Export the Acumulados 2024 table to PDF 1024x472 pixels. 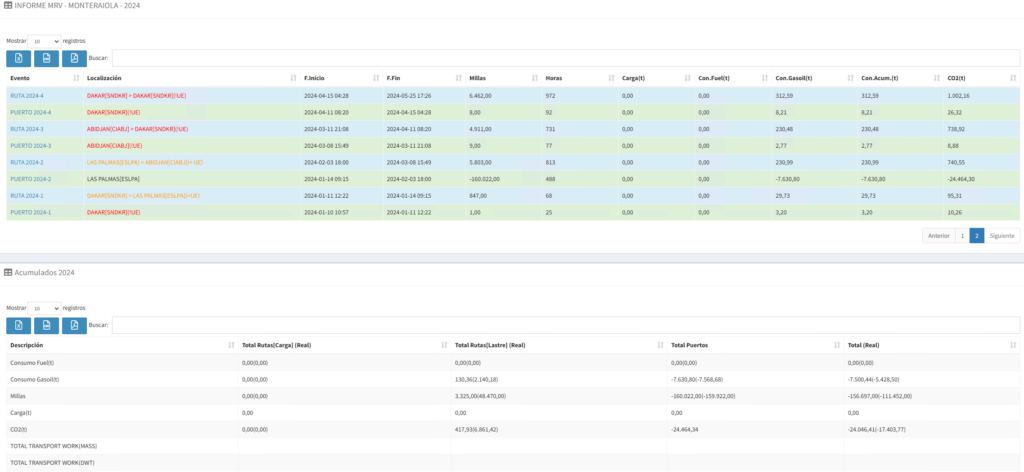tap(74, 325)
